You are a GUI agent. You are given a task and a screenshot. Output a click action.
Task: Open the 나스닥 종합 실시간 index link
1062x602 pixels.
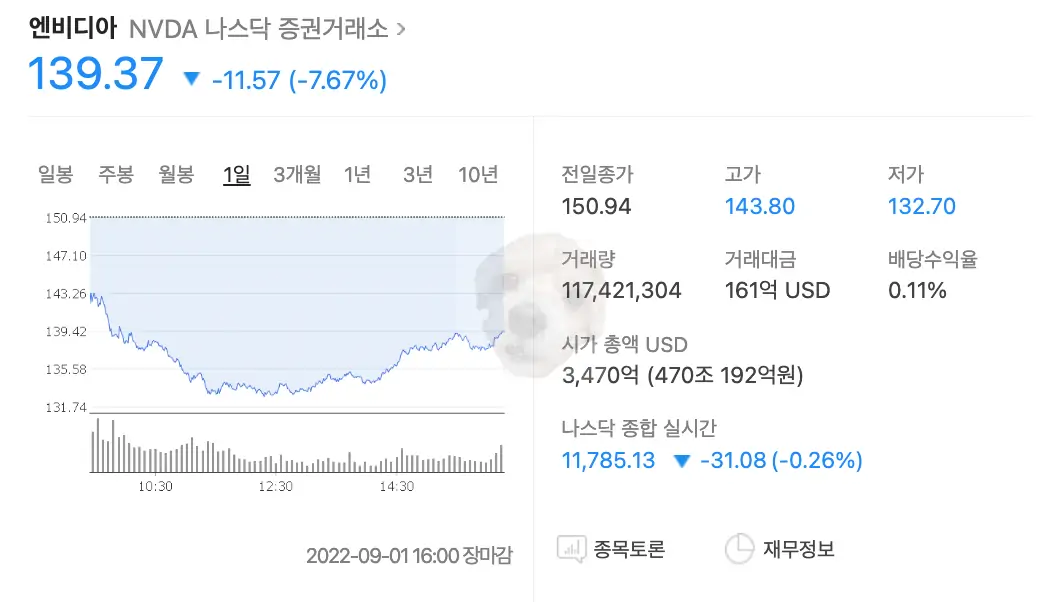pos(608,461)
